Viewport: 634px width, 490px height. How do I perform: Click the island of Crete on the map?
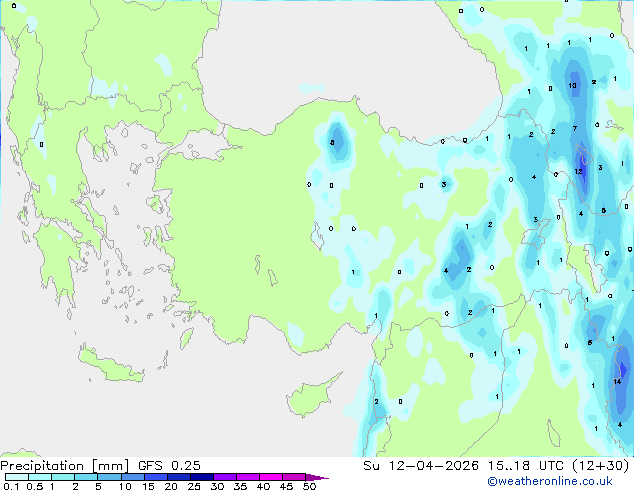[x=111, y=366]
